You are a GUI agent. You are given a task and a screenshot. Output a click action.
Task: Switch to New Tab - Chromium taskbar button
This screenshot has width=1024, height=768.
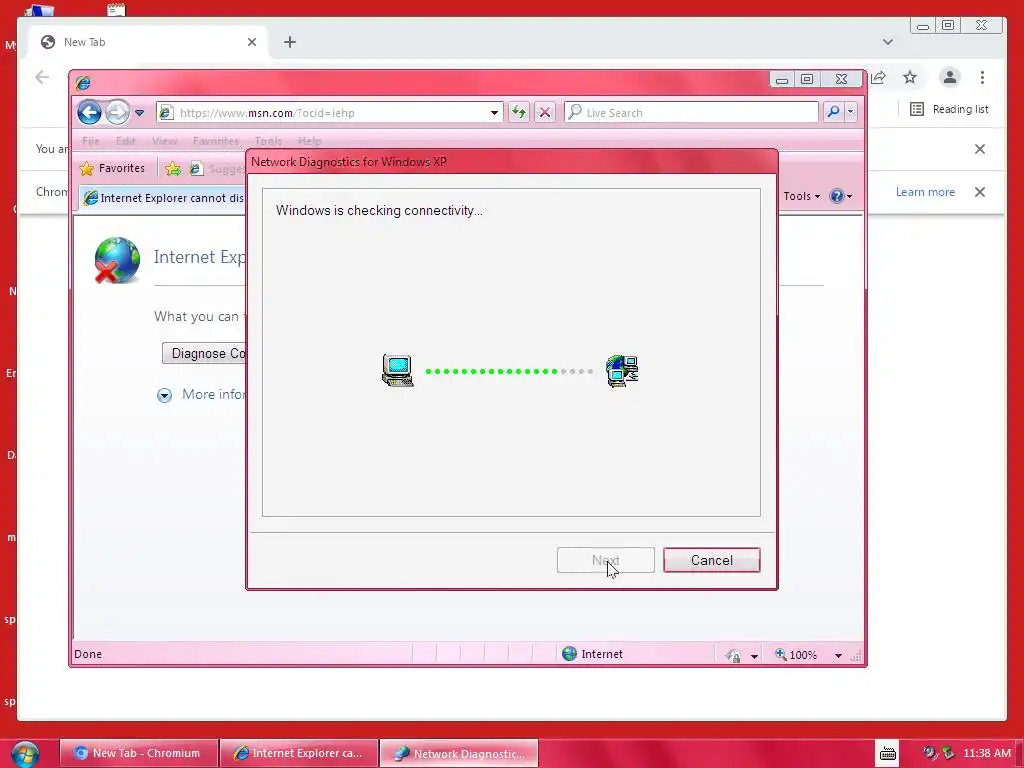tap(138, 753)
